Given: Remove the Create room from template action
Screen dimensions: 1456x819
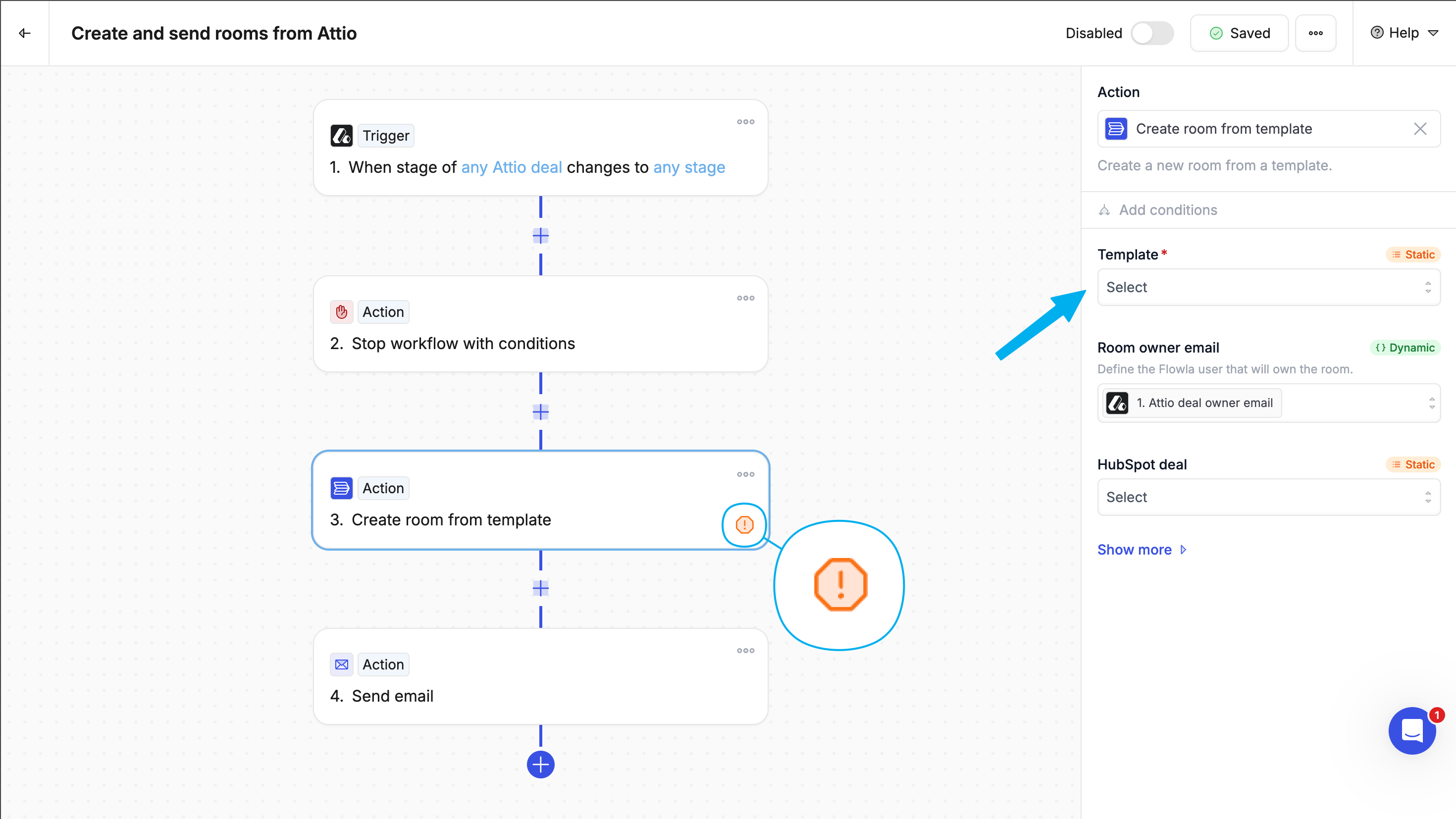Looking at the screenshot, I should click(1419, 129).
